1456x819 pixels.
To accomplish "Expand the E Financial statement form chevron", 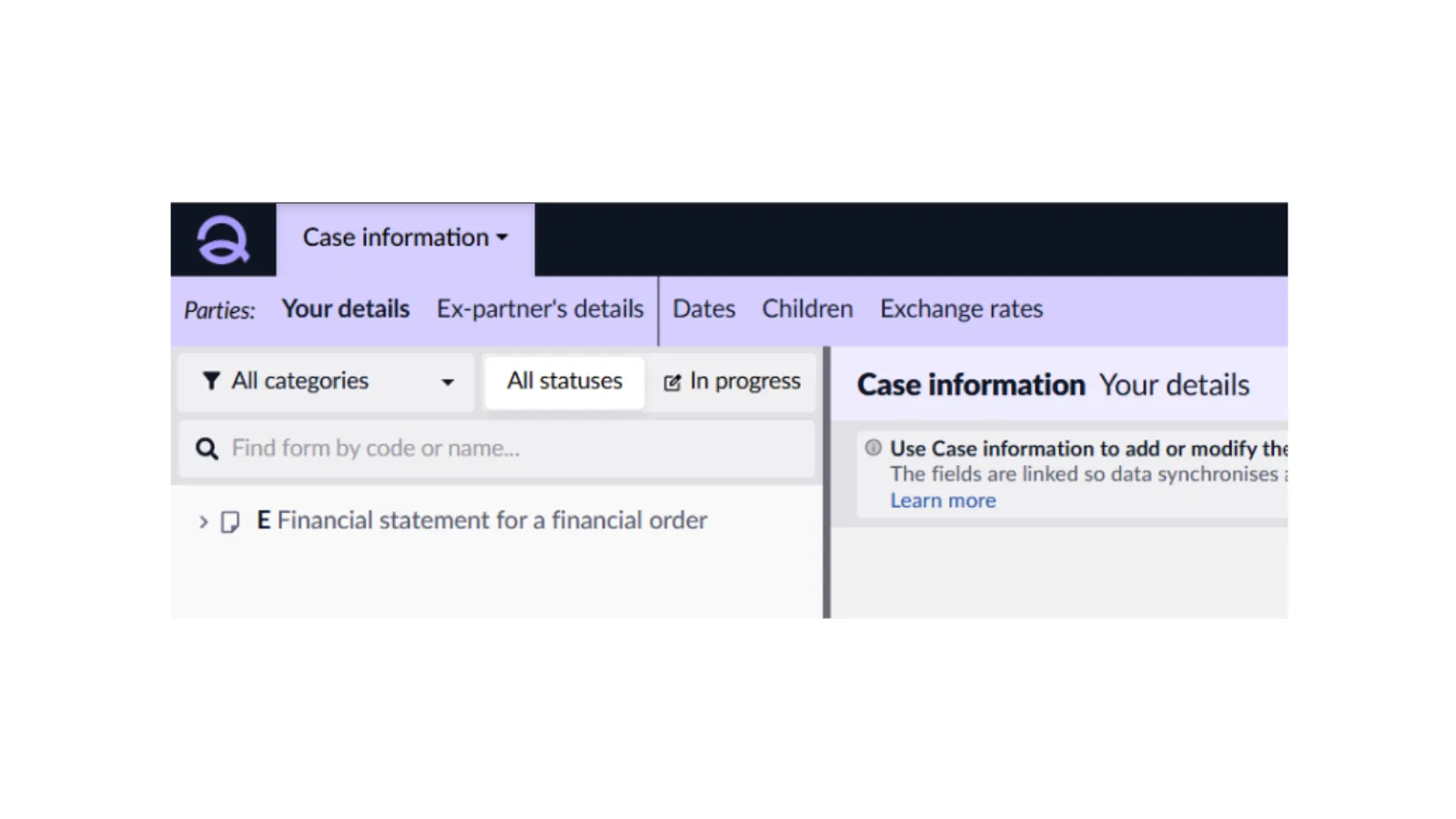I will pos(203,521).
